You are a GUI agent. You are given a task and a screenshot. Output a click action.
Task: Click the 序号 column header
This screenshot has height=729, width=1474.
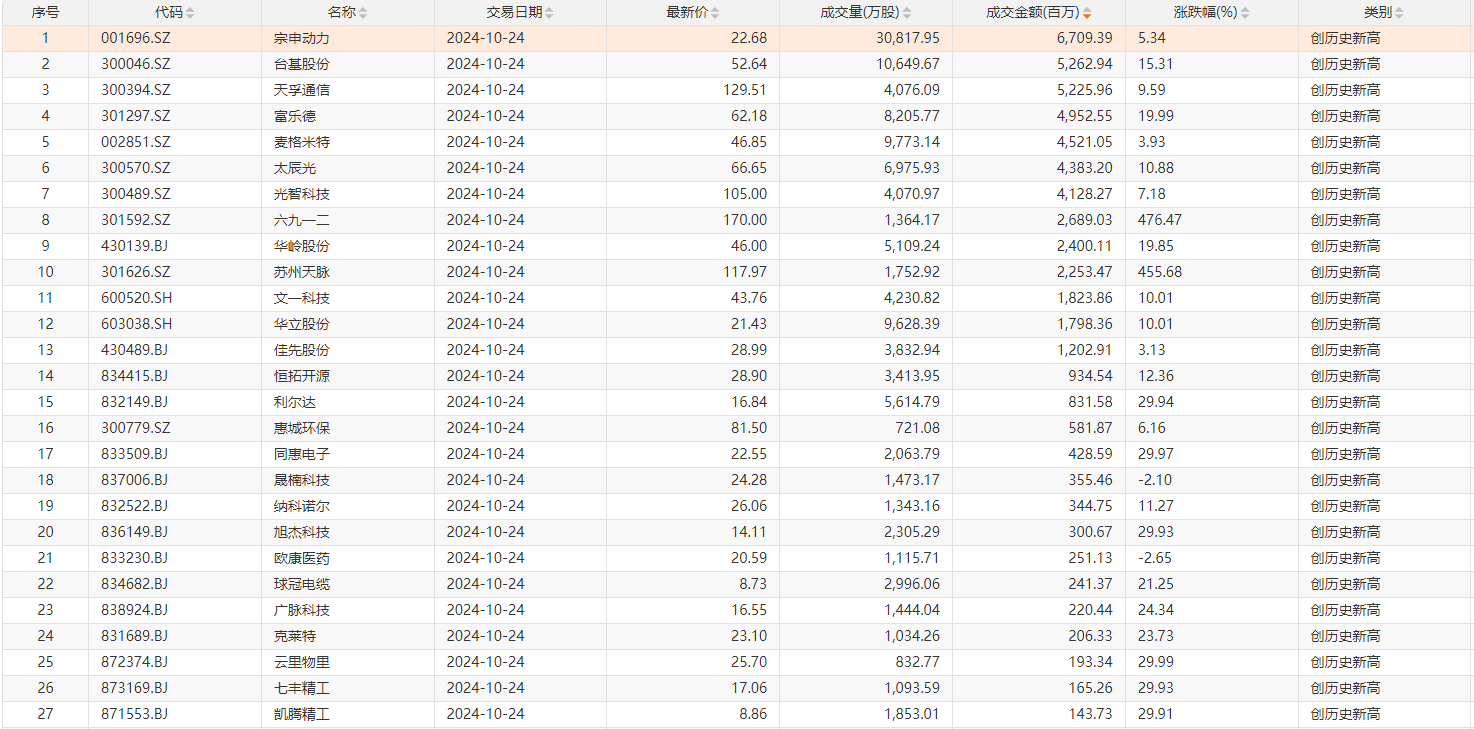tap(45, 13)
